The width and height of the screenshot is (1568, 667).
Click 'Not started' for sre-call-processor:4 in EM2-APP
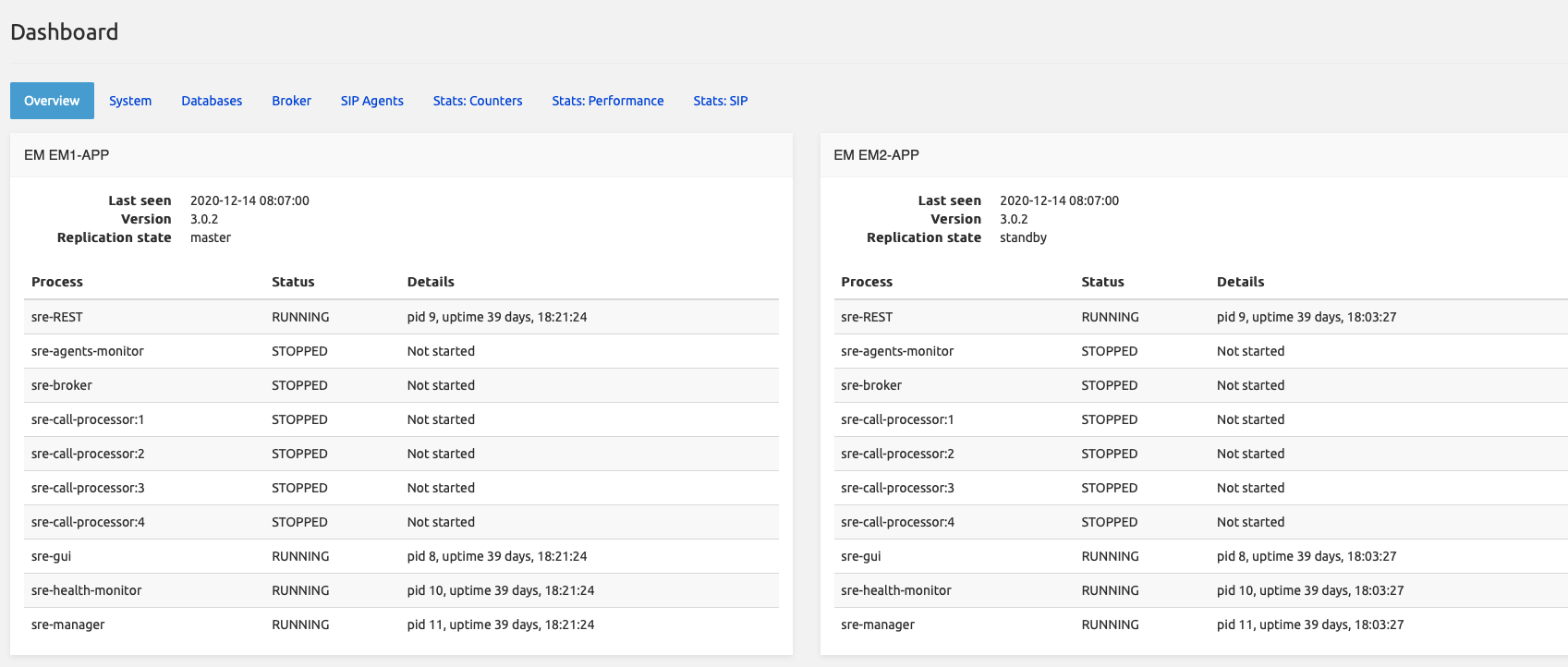(x=1250, y=522)
